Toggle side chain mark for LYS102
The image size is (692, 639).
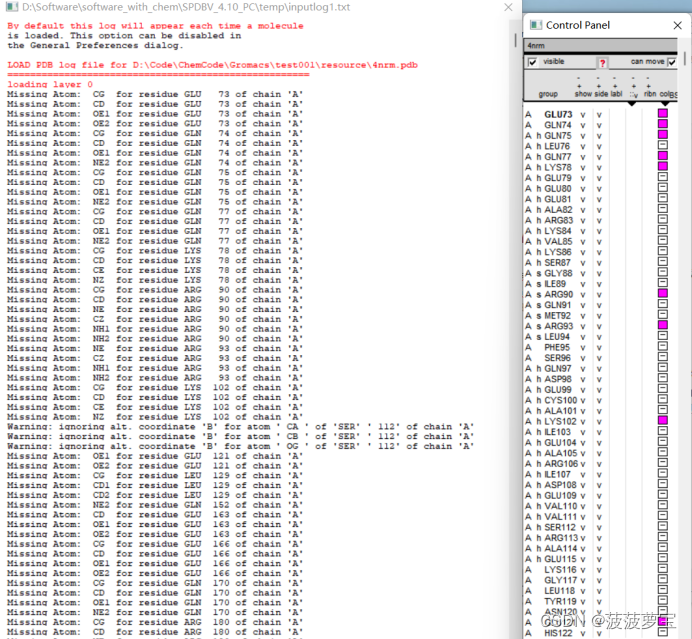[599, 422]
